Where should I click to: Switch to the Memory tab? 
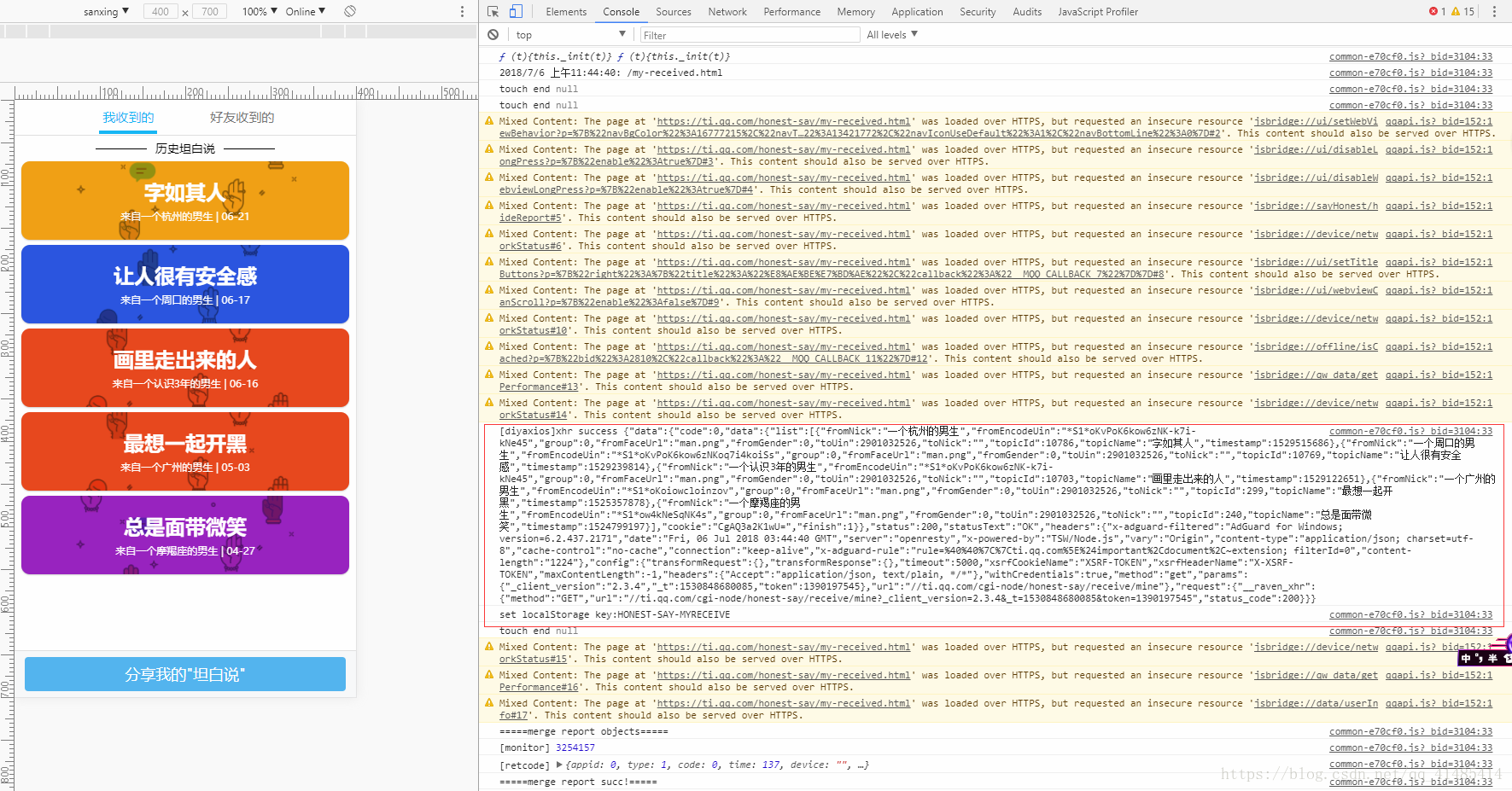(x=855, y=12)
